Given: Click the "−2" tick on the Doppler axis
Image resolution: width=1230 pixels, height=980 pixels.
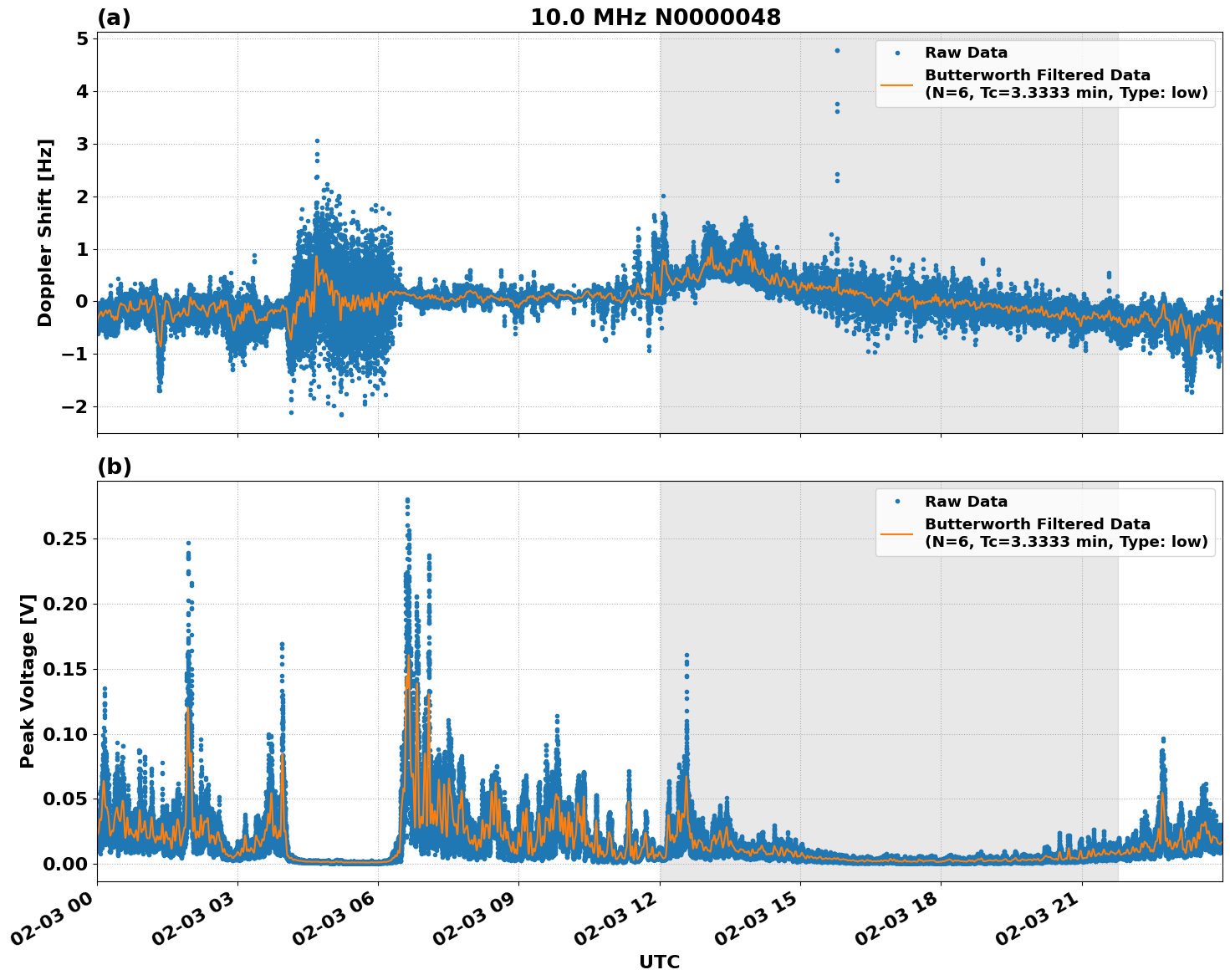Looking at the screenshot, I should coord(76,407).
